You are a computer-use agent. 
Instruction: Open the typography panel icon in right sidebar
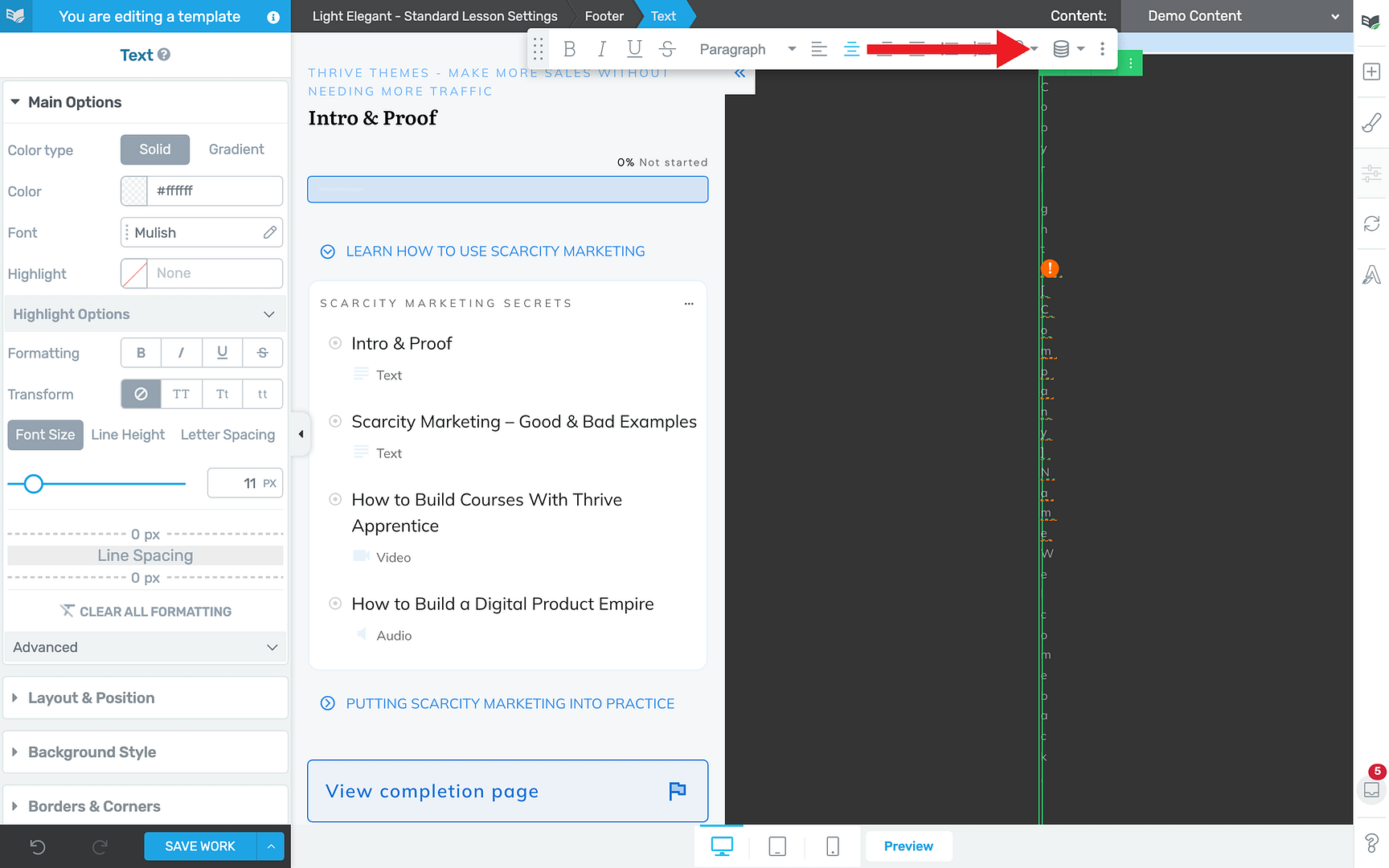click(x=1371, y=274)
